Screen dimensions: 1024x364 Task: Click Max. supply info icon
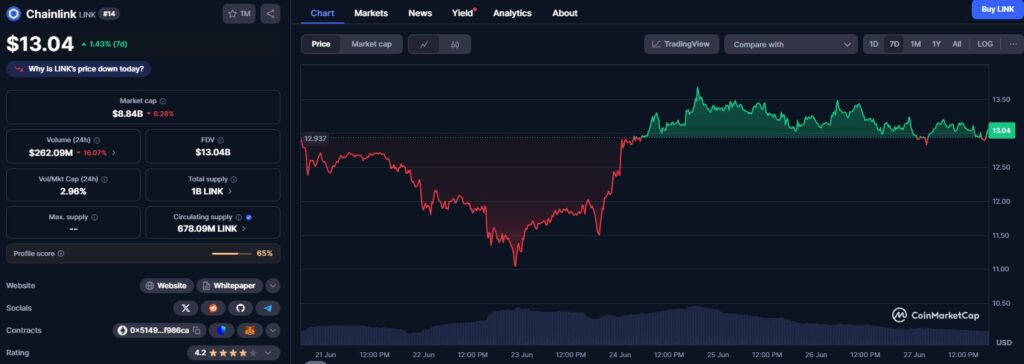tap(94, 217)
